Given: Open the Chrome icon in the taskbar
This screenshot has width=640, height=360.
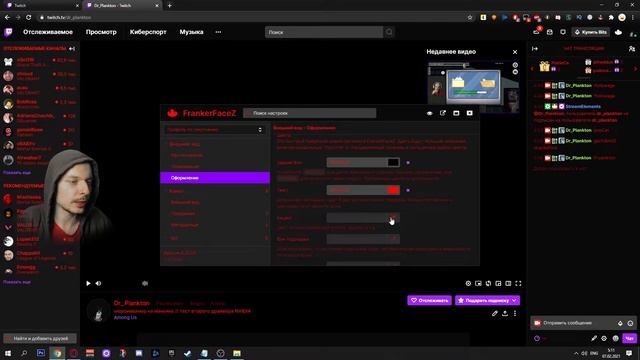Looking at the screenshot, I should tap(57, 353).
